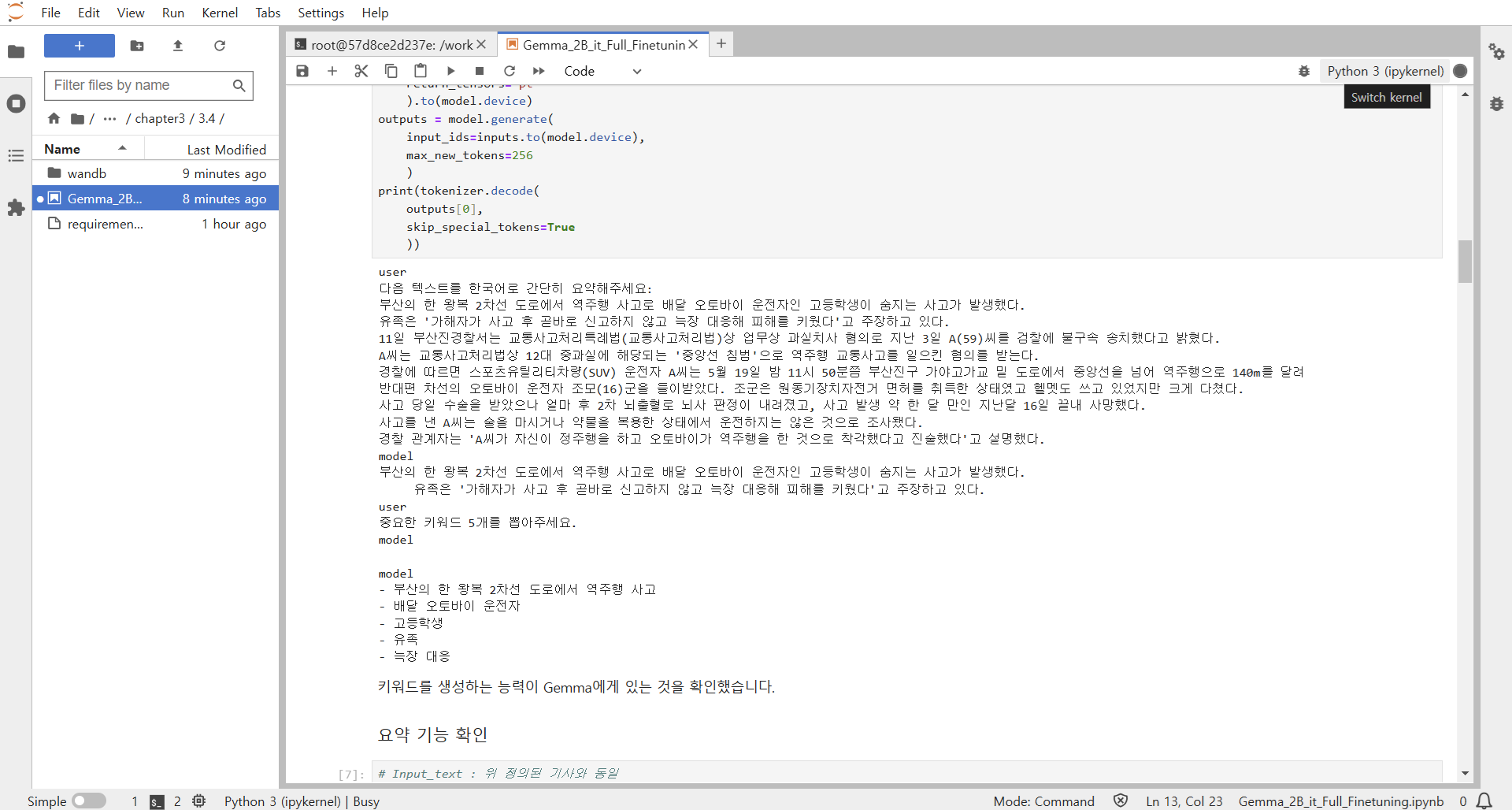Open the cell type Code dropdown
1512x810 pixels.
click(x=603, y=71)
